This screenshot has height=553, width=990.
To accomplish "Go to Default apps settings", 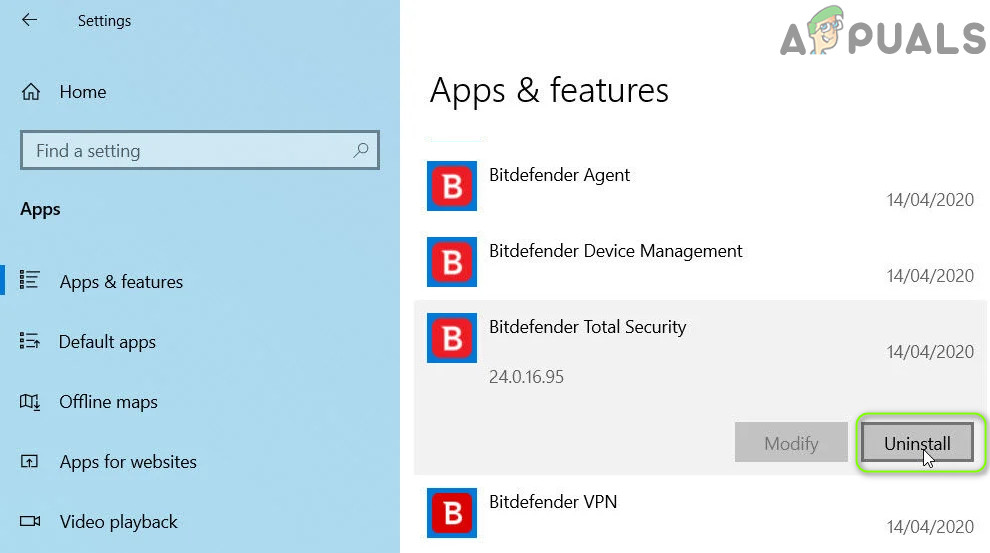I will coord(107,342).
